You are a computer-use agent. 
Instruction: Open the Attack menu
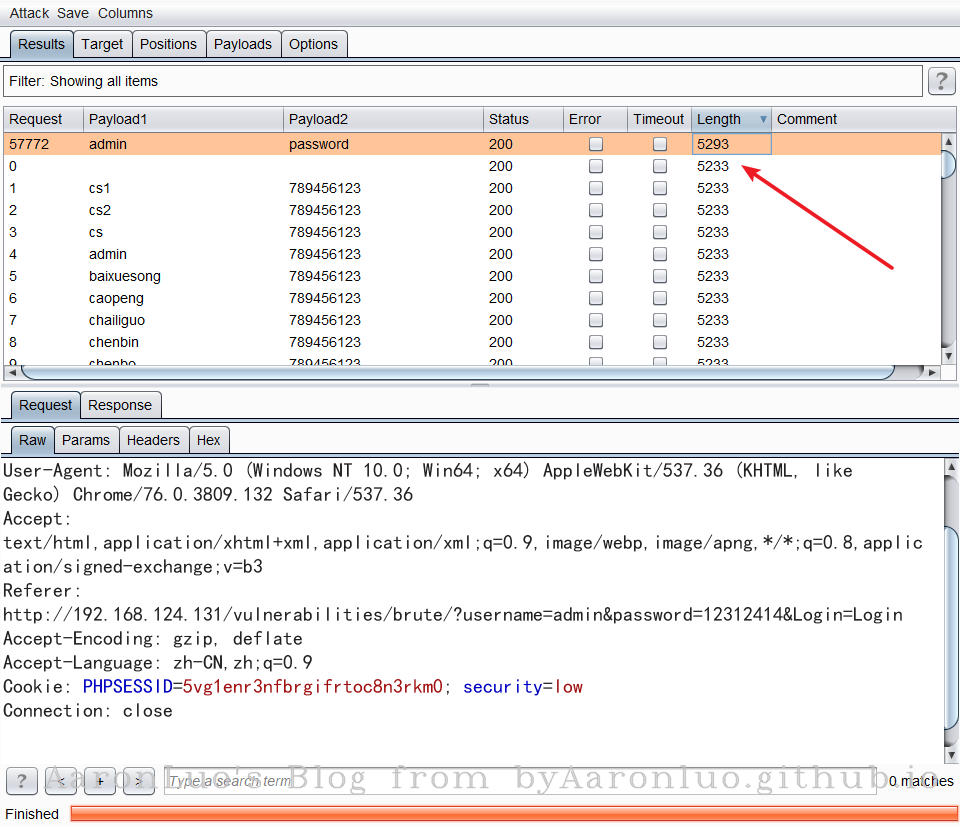pos(29,13)
